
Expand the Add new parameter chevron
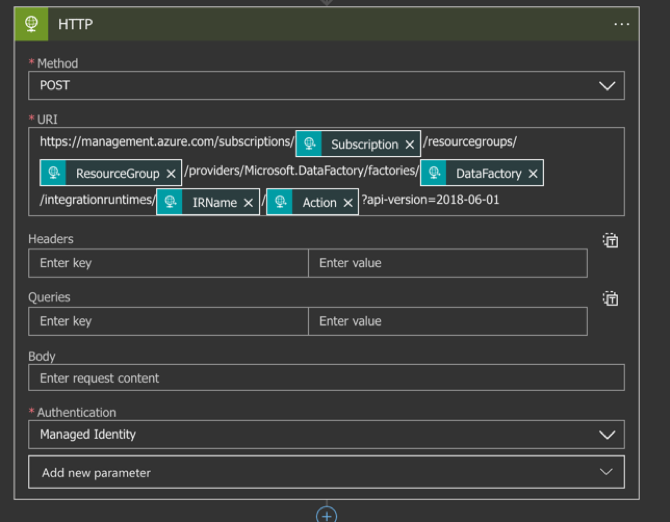coord(606,472)
